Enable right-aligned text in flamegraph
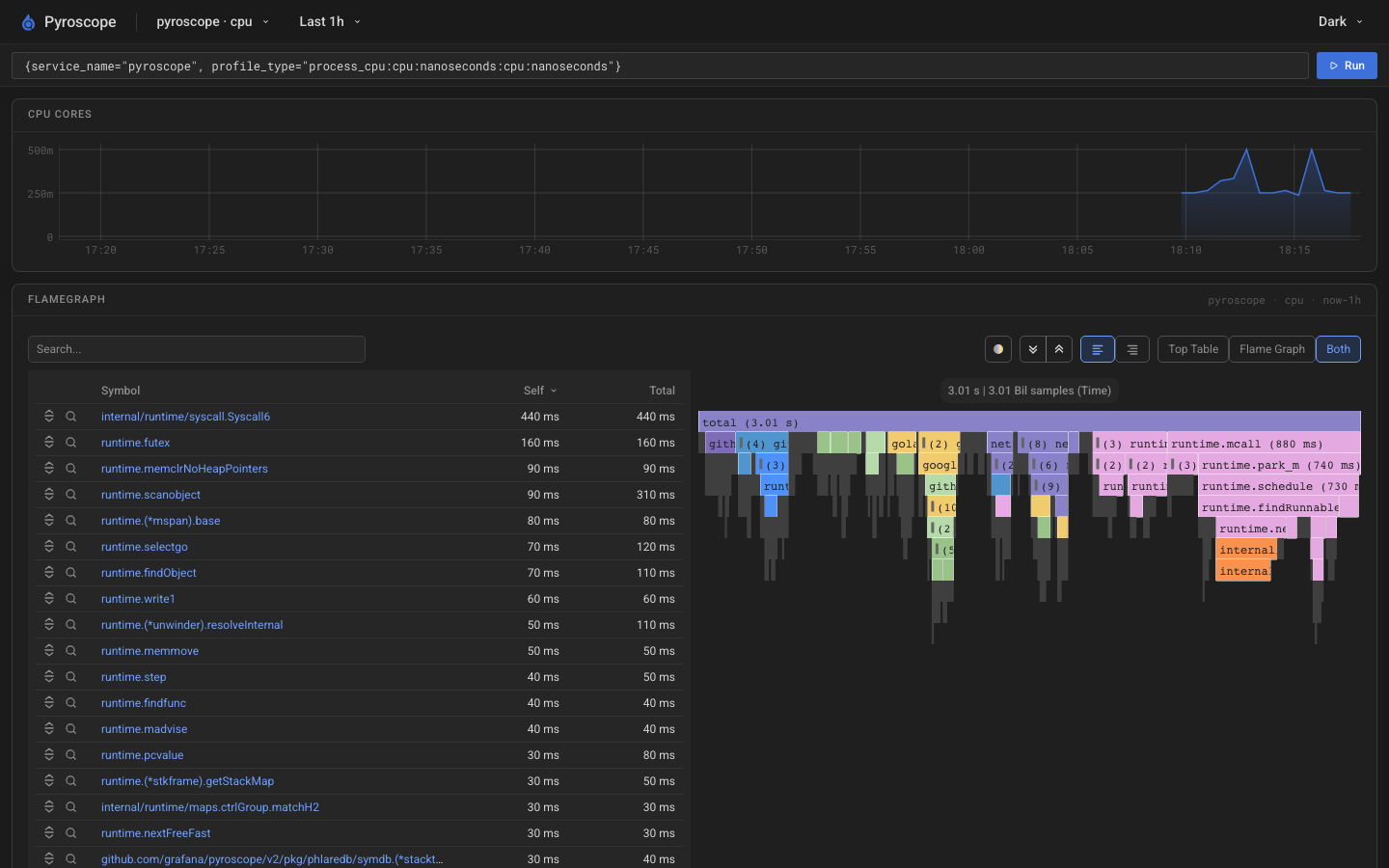The image size is (1389, 868). click(x=1132, y=349)
